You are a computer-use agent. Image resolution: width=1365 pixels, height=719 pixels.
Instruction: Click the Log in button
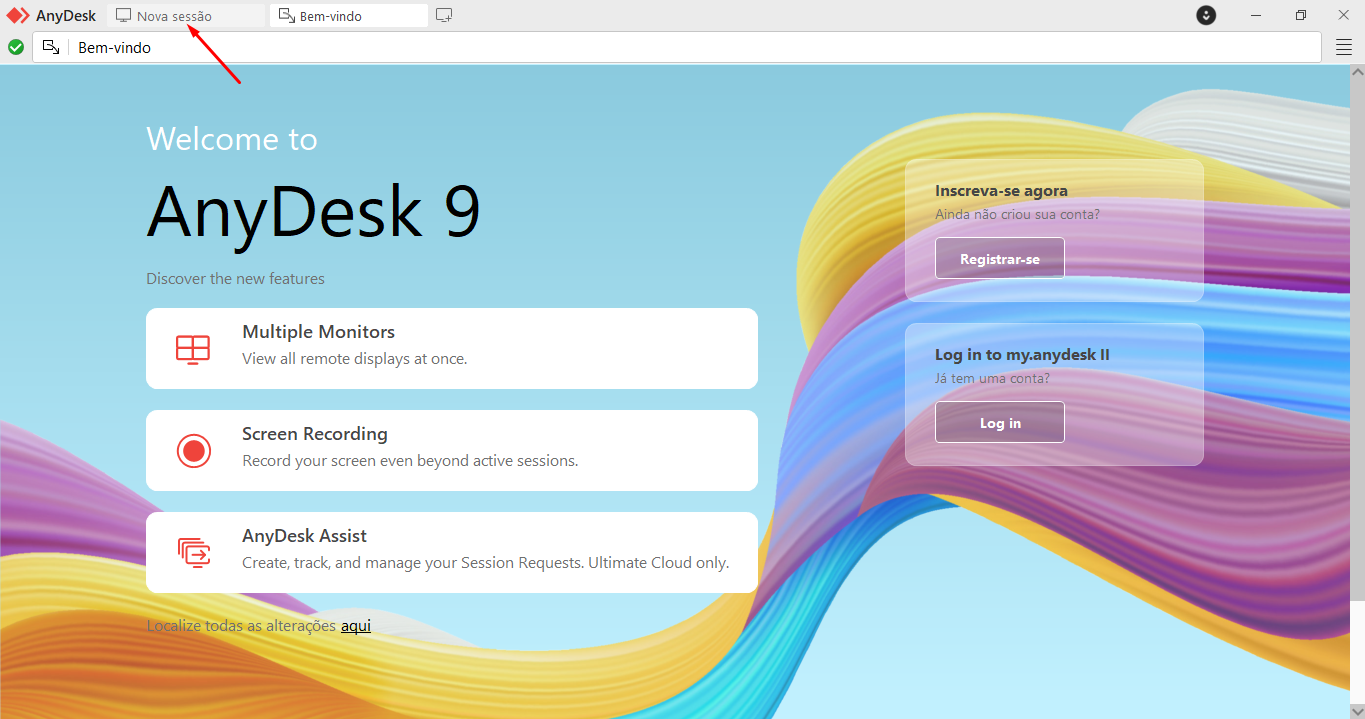point(1000,423)
